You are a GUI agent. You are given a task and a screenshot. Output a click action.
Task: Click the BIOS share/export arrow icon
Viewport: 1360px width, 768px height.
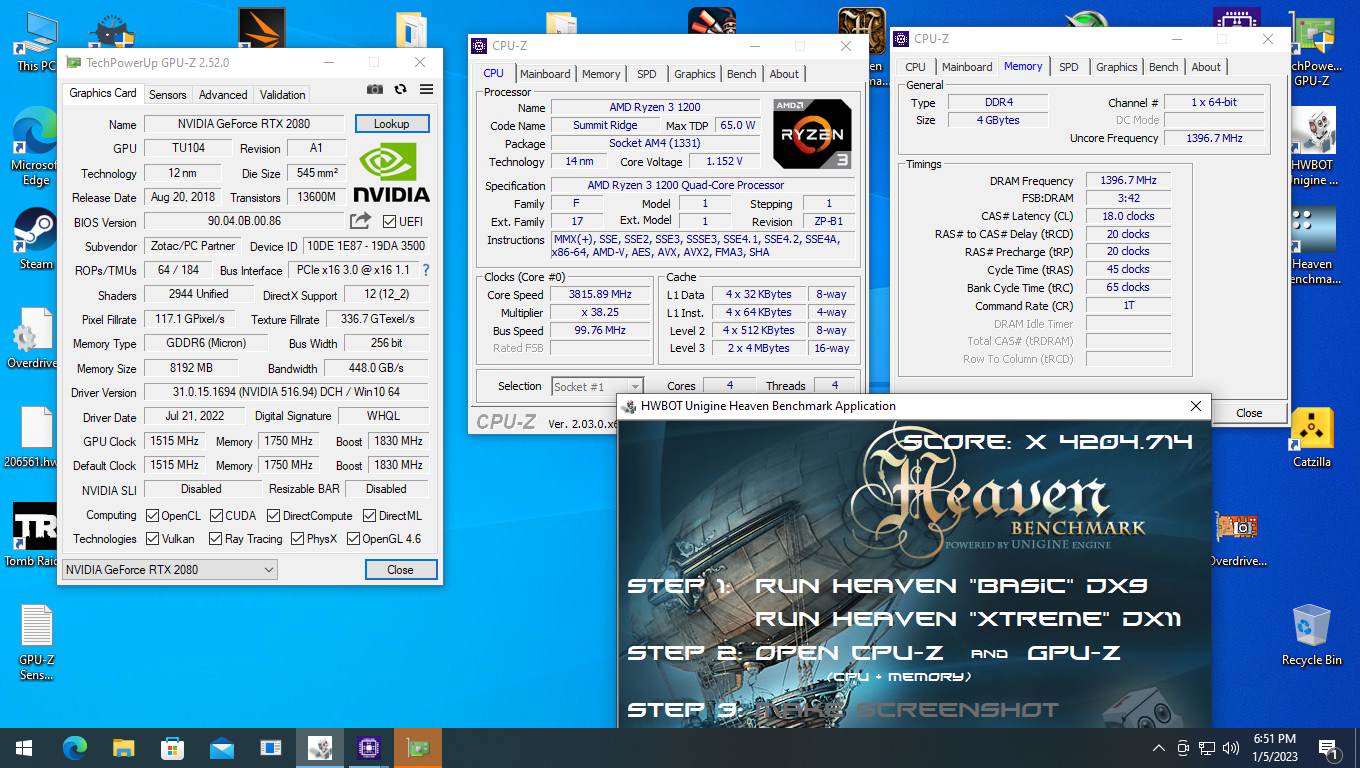[360, 221]
